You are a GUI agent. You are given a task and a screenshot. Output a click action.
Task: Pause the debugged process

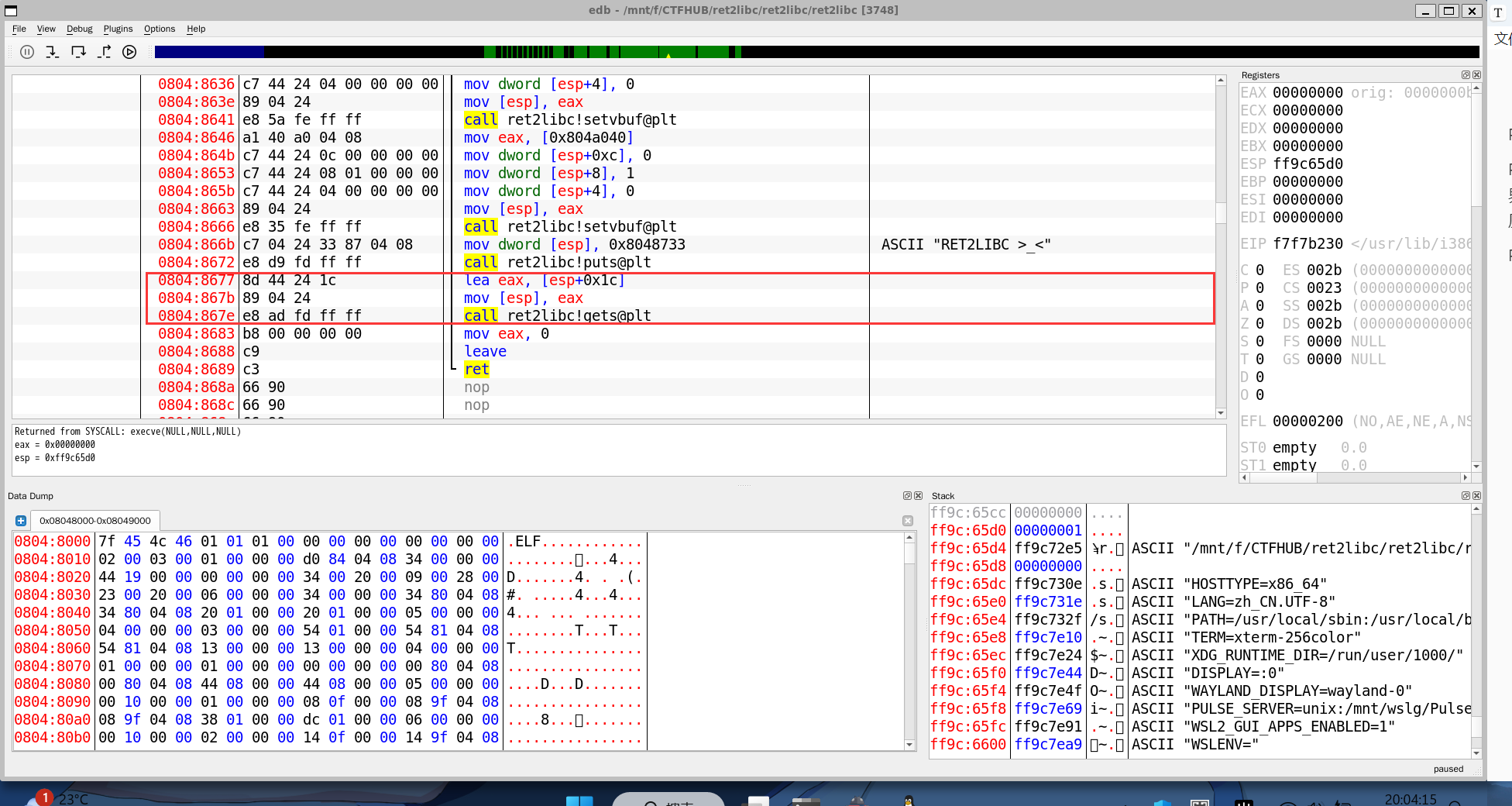pyautogui.click(x=27, y=52)
